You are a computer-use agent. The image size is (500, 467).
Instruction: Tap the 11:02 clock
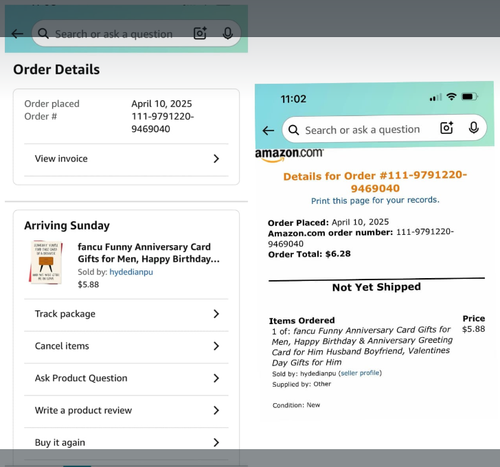tap(293, 99)
